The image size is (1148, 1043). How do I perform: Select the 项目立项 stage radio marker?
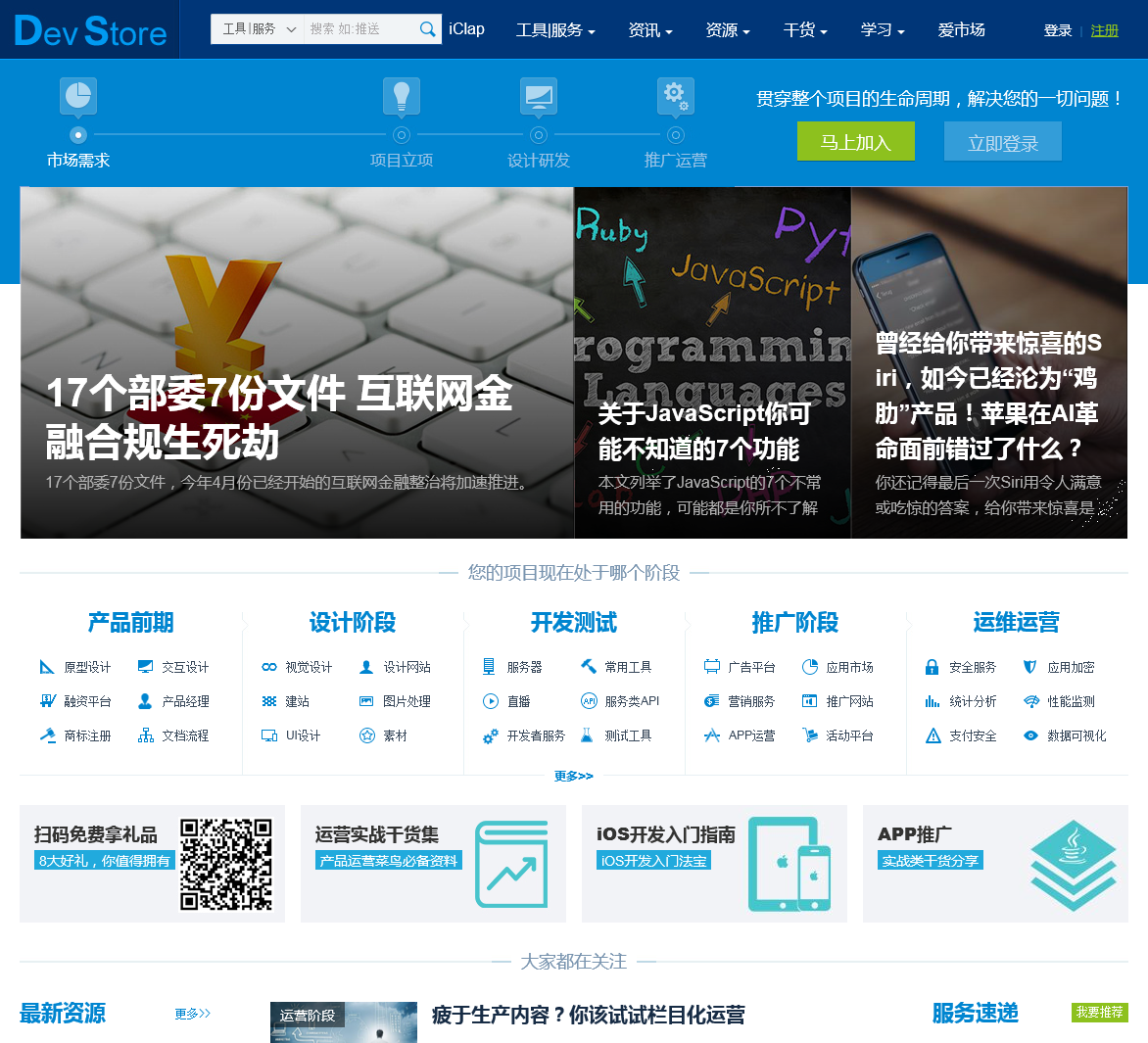coord(402,135)
